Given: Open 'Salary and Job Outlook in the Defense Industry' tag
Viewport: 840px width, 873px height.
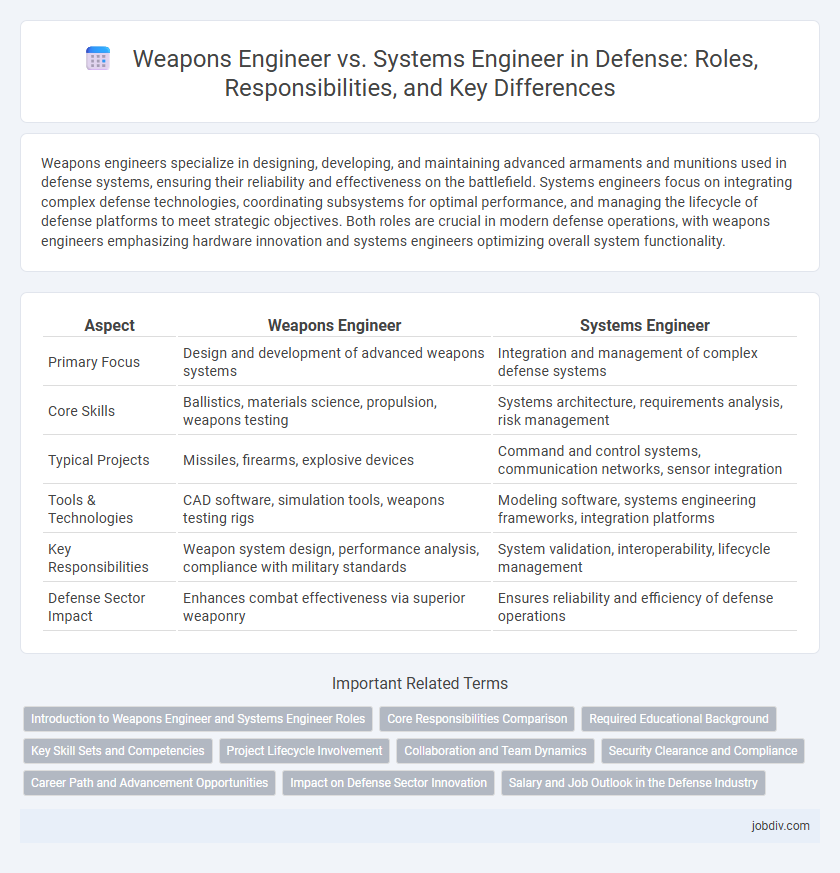Looking at the screenshot, I should click(633, 782).
